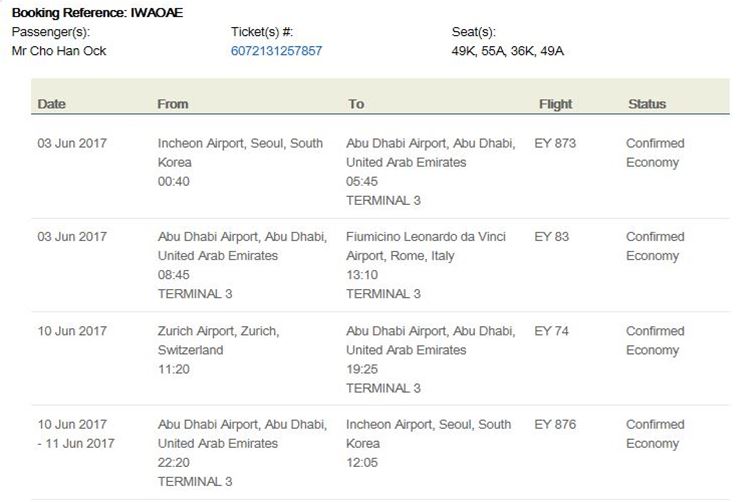Click Confirmed Economy status for EY 873
Screen dimensions: 743x502
point(655,152)
